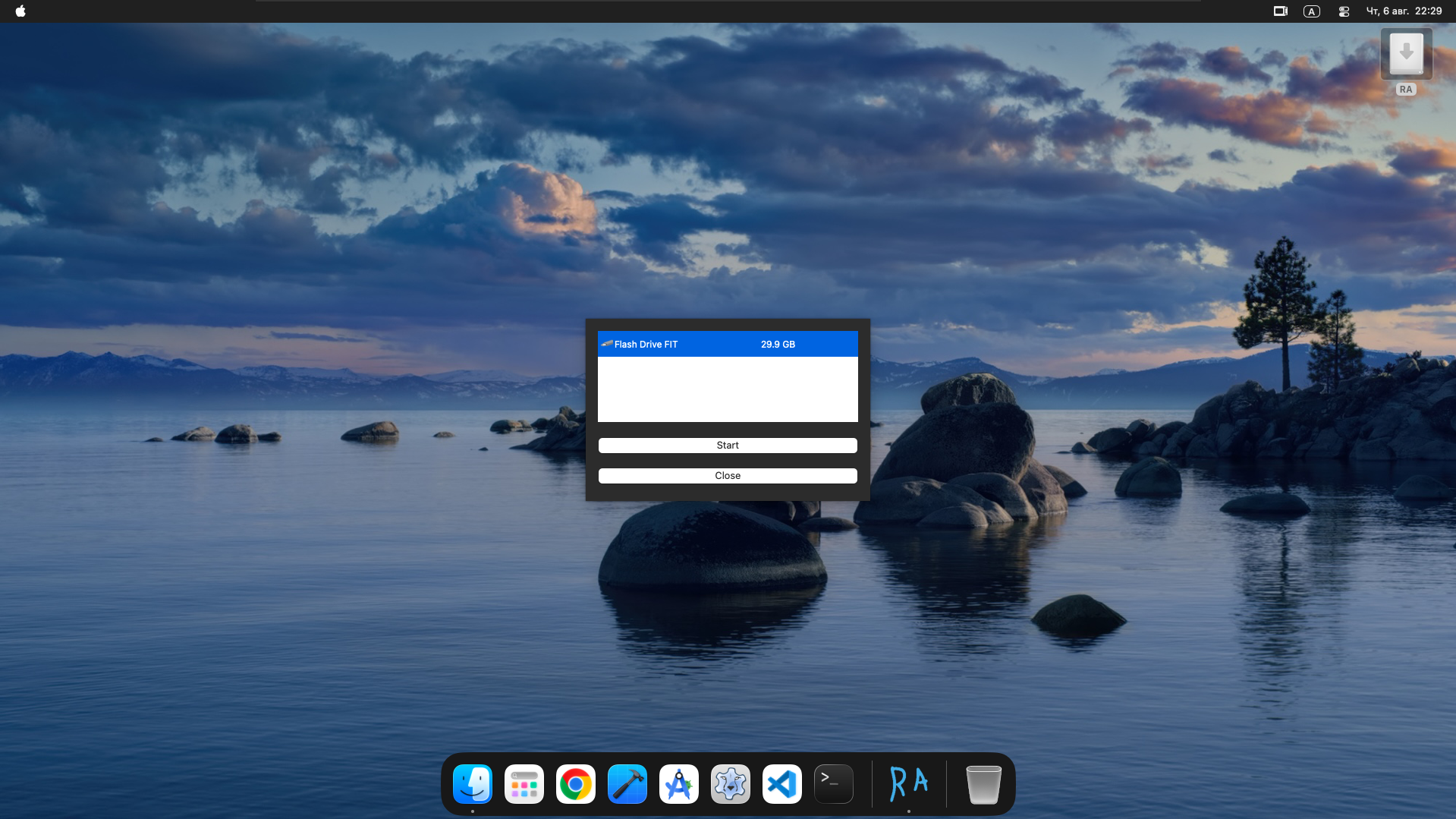Open Finder from the dock

[473, 784]
